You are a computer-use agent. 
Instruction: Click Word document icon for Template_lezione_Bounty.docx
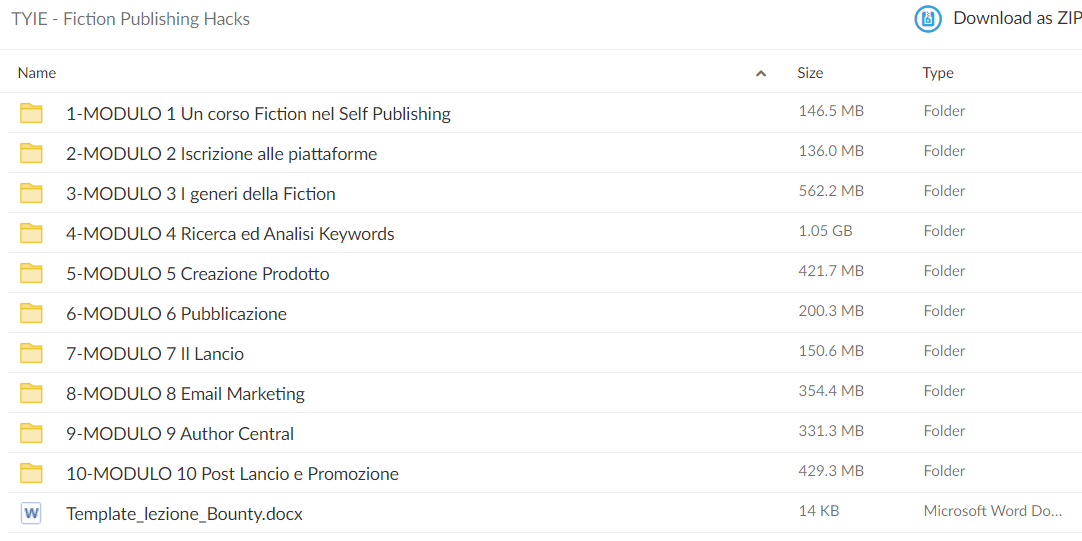[31, 513]
